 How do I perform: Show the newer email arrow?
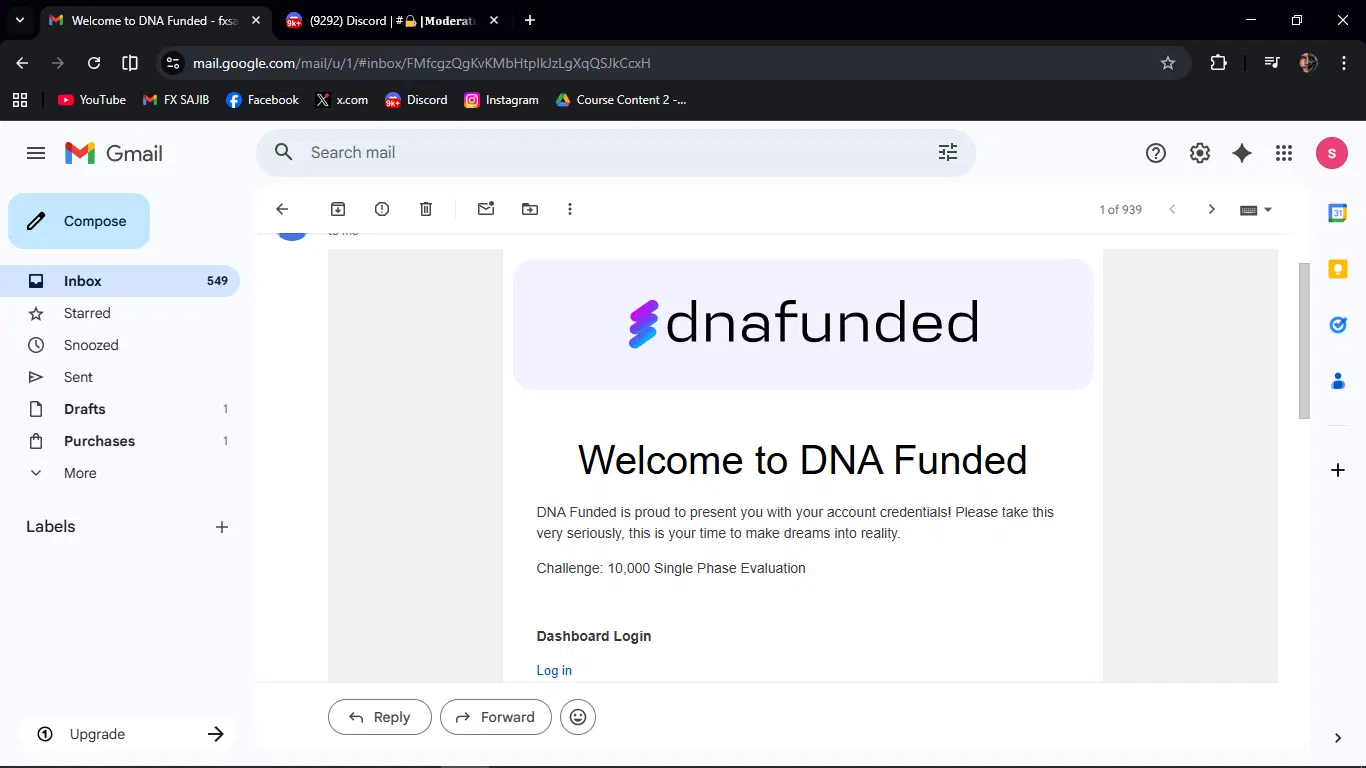tap(1172, 209)
